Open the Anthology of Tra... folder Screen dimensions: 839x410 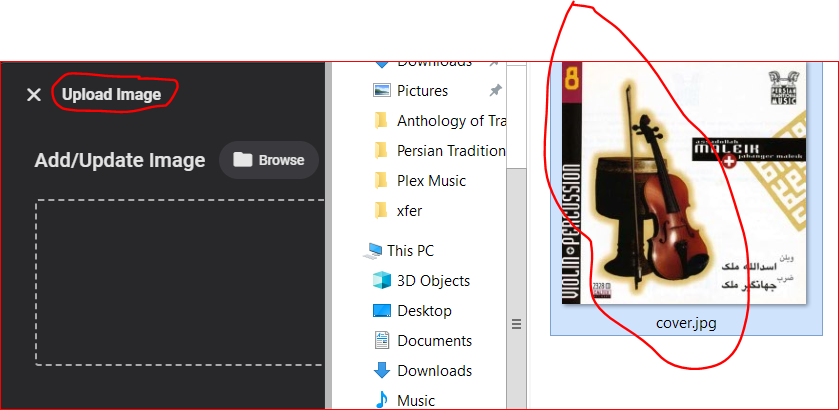tap(451, 121)
